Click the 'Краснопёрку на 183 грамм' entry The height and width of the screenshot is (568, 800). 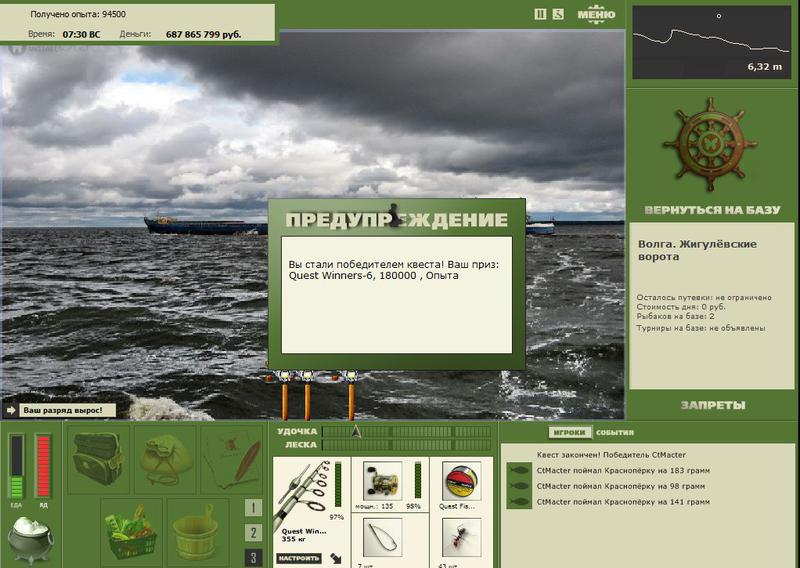(x=623, y=471)
